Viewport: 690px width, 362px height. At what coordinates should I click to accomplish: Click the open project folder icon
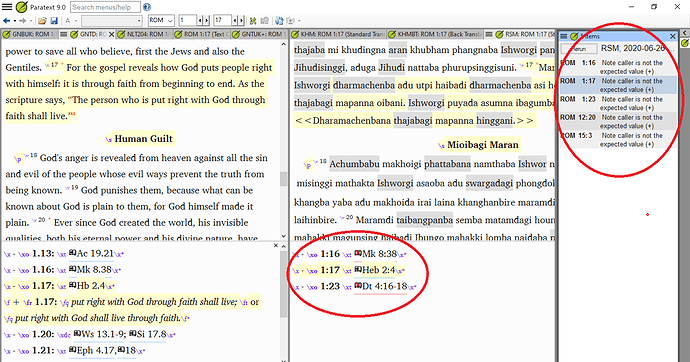[42, 21]
